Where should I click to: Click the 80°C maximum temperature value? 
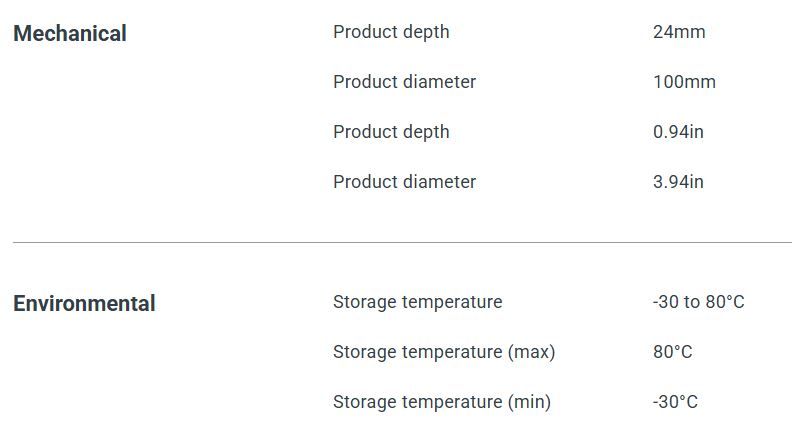[x=672, y=352]
